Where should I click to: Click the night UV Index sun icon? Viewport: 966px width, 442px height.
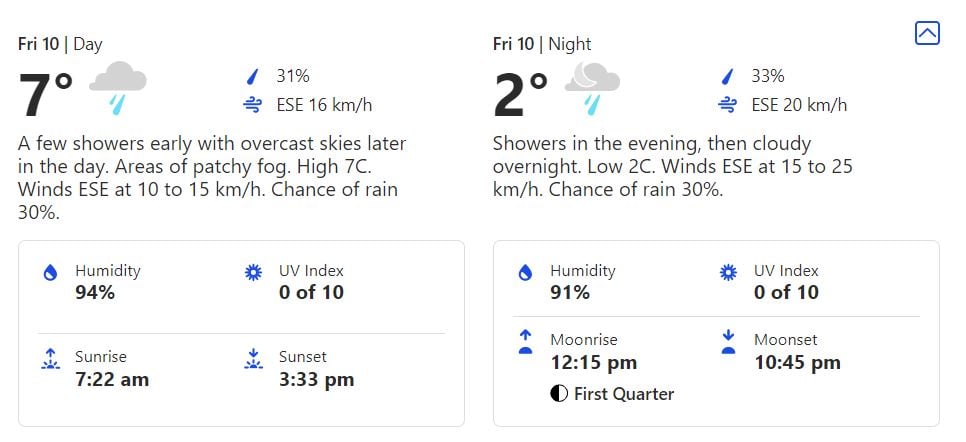click(x=728, y=272)
